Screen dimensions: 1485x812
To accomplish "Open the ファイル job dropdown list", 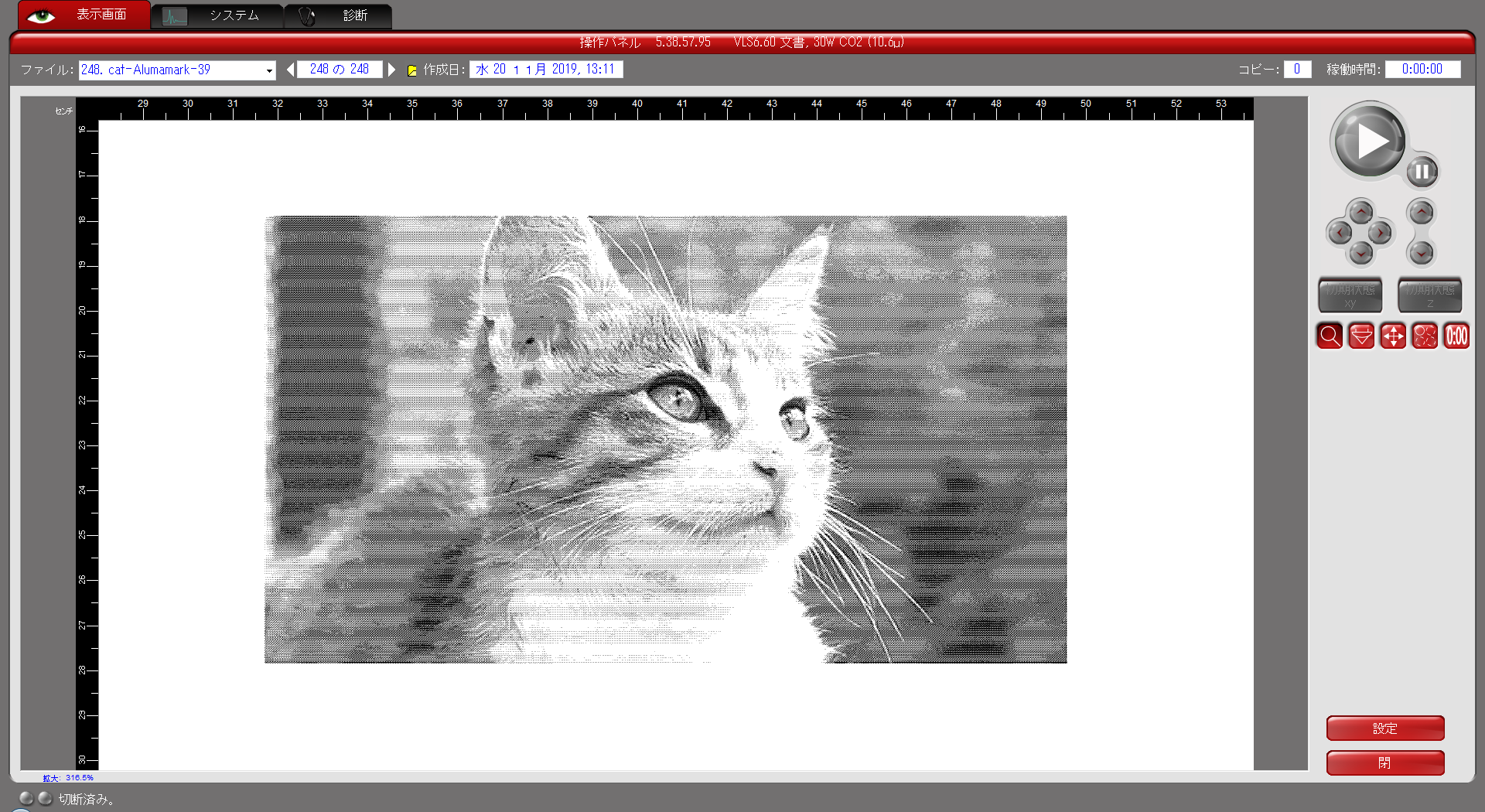I will tap(269, 70).
